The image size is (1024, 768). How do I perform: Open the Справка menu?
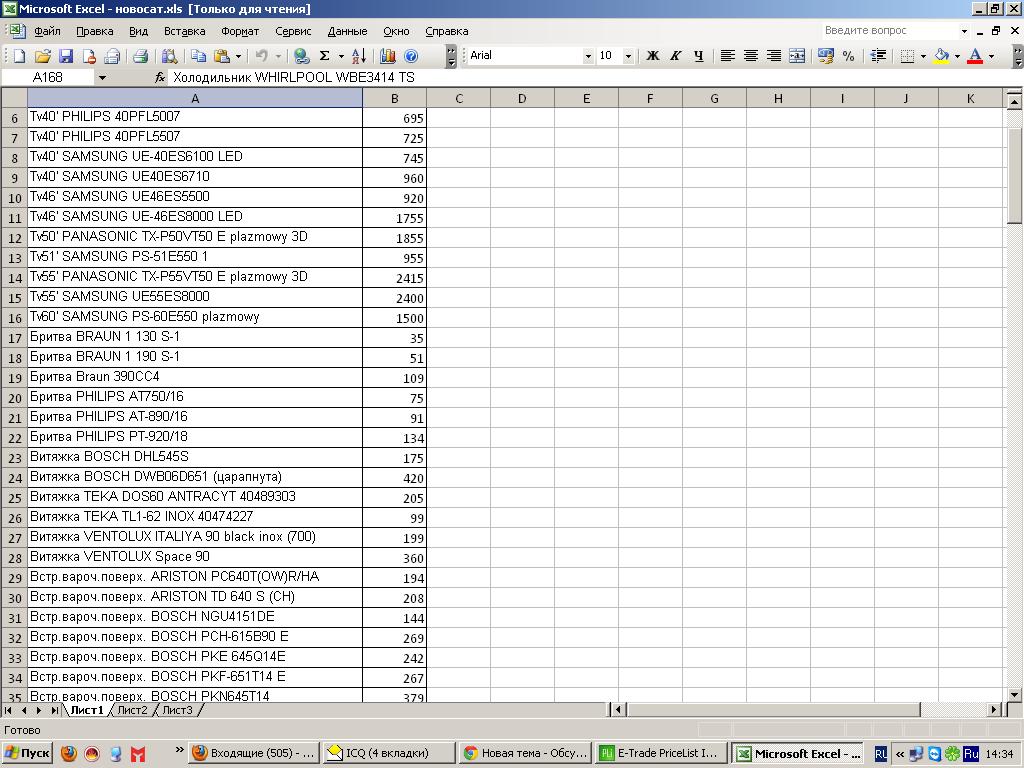(447, 31)
